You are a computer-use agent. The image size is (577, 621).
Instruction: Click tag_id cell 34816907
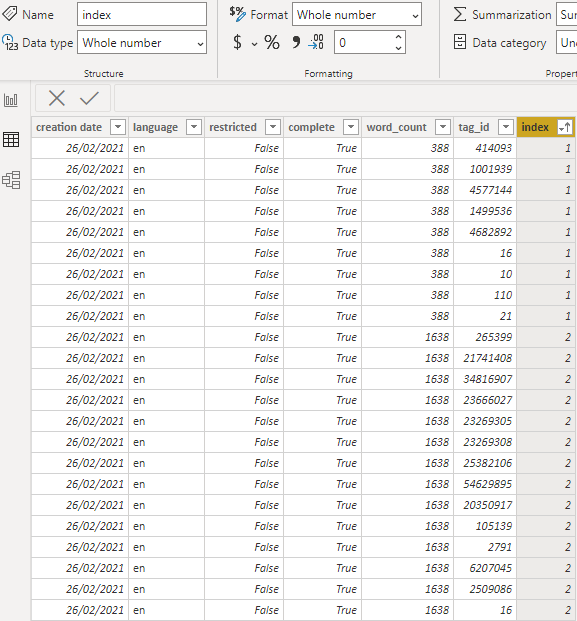point(485,379)
